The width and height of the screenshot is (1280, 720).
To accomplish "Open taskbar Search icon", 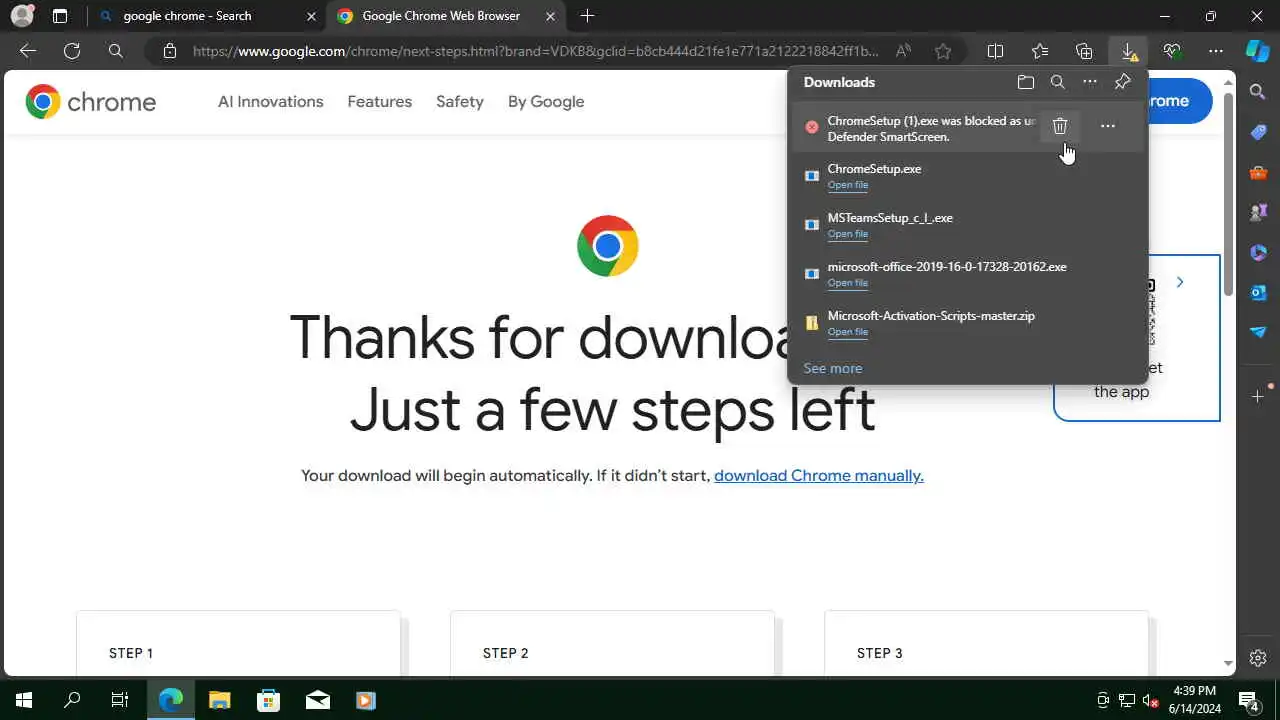I will coord(72,700).
